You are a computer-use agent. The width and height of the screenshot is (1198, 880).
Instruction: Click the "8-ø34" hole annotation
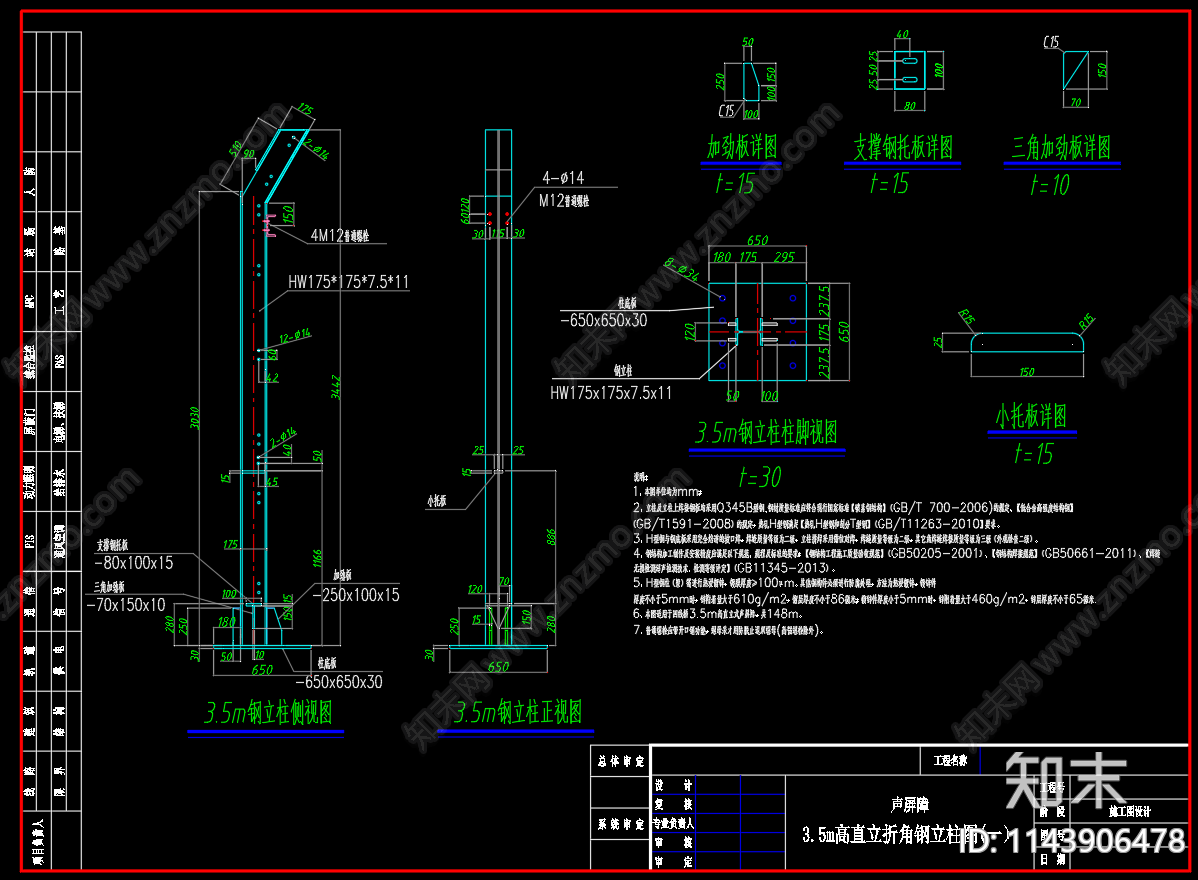681,270
